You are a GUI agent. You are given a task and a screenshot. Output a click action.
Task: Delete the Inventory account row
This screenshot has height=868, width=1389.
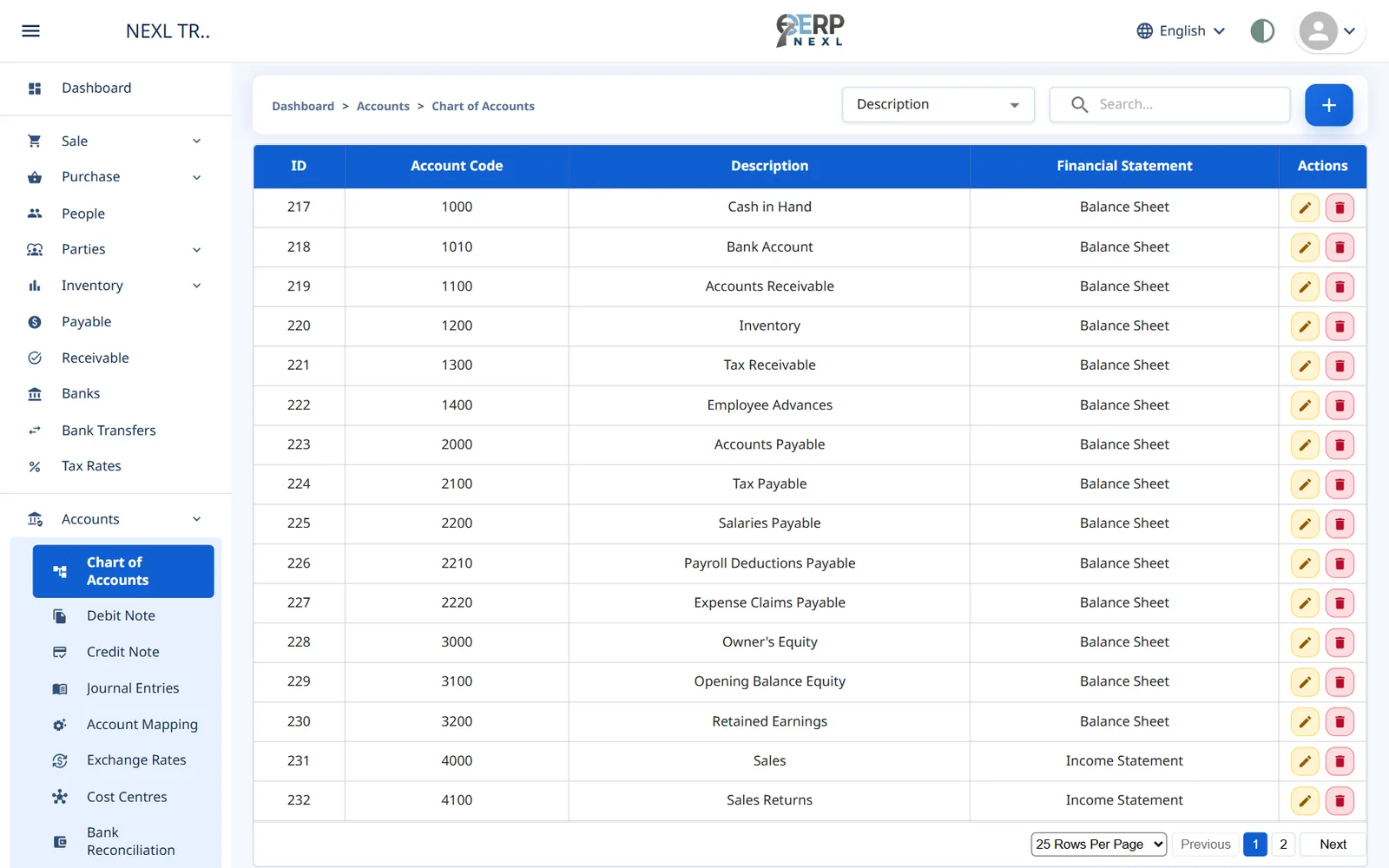click(1340, 326)
